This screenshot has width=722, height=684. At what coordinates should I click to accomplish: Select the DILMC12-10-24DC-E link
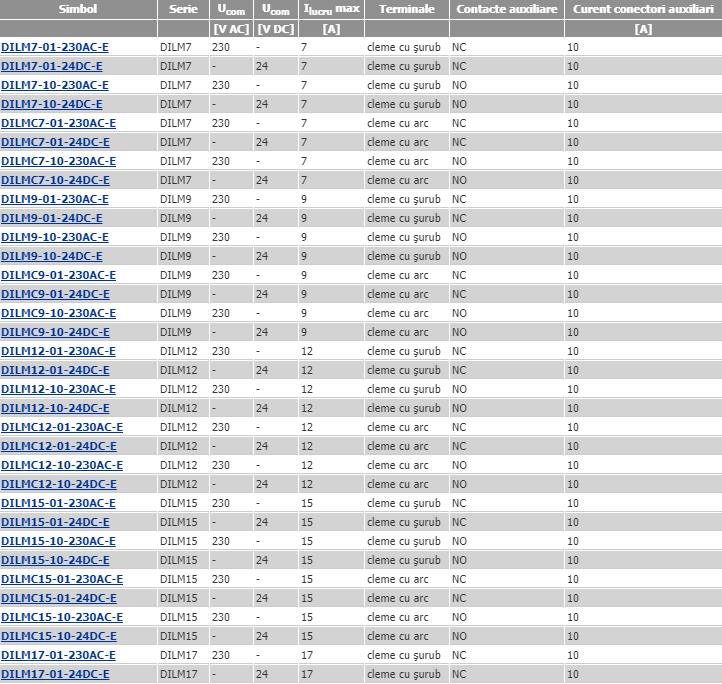(x=59, y=485)
